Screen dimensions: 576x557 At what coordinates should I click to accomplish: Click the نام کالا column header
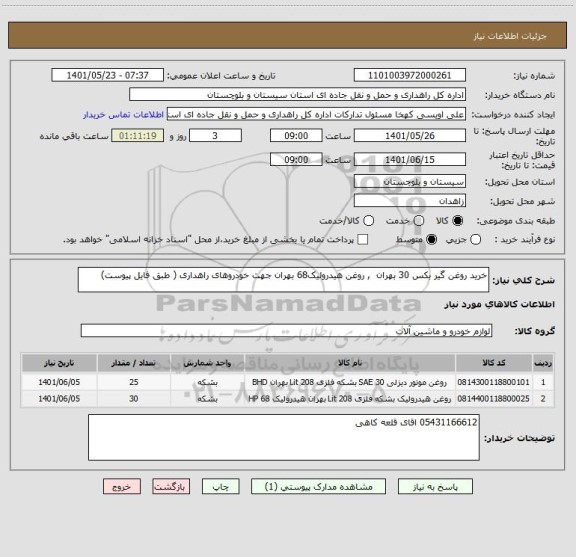(x=350, y=363)
